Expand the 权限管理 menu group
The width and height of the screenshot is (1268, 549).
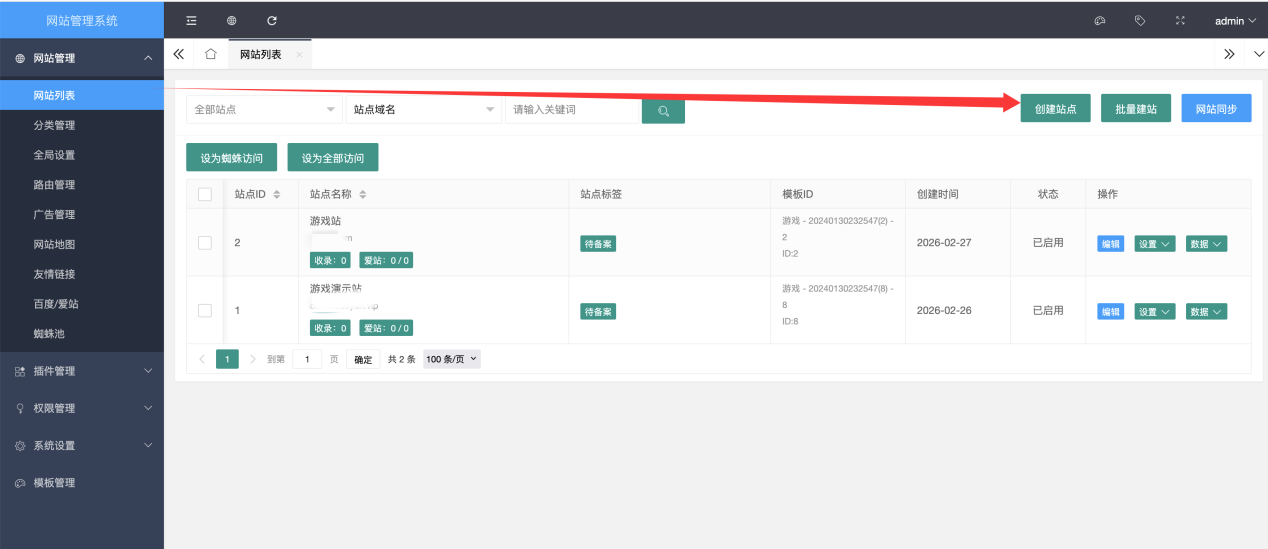[x=82, y=408]
